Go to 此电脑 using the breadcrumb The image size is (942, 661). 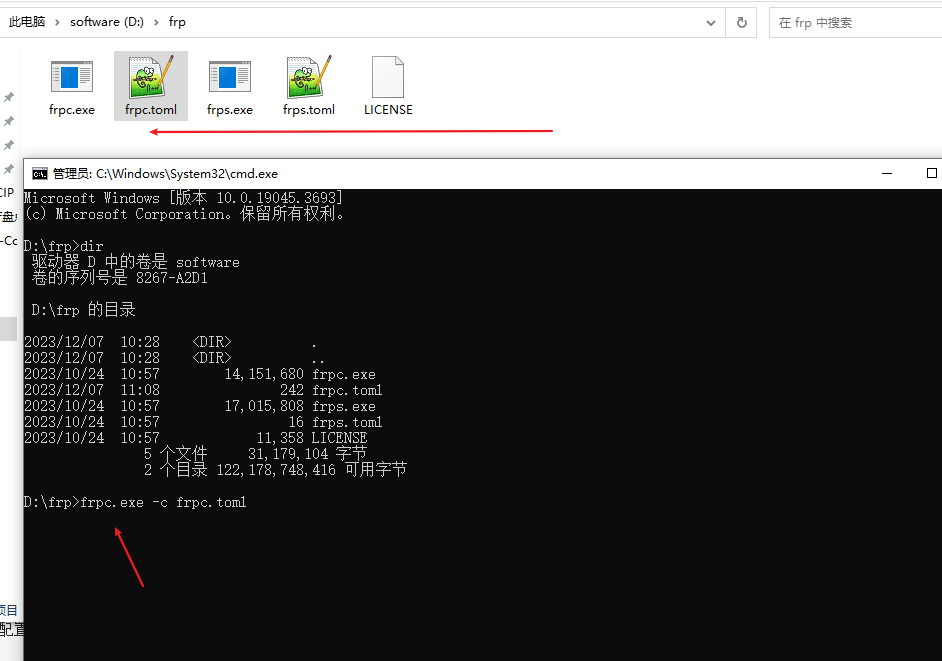(29, 21)
